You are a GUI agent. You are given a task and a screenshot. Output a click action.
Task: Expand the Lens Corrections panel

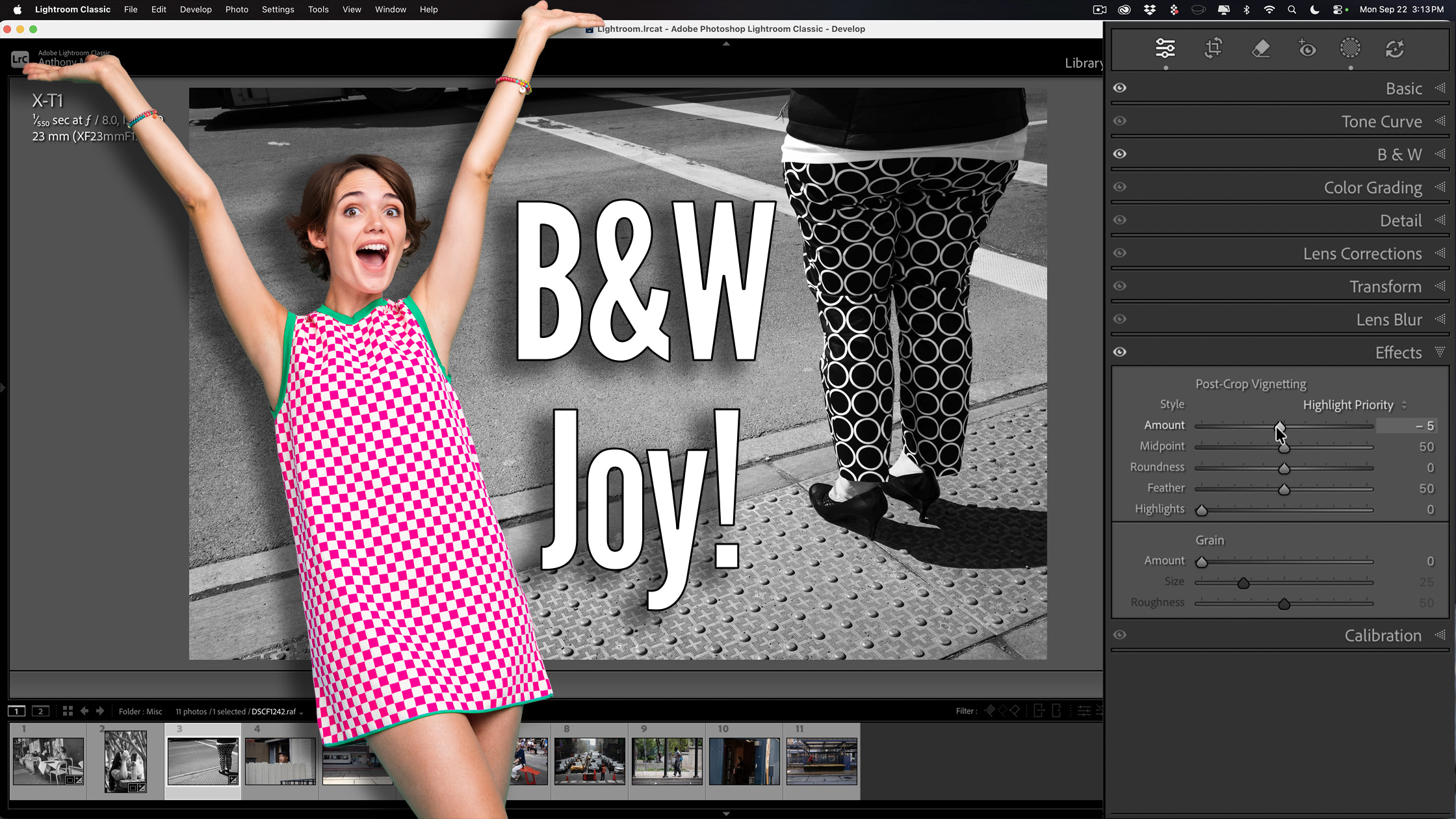click(1362, 253)
